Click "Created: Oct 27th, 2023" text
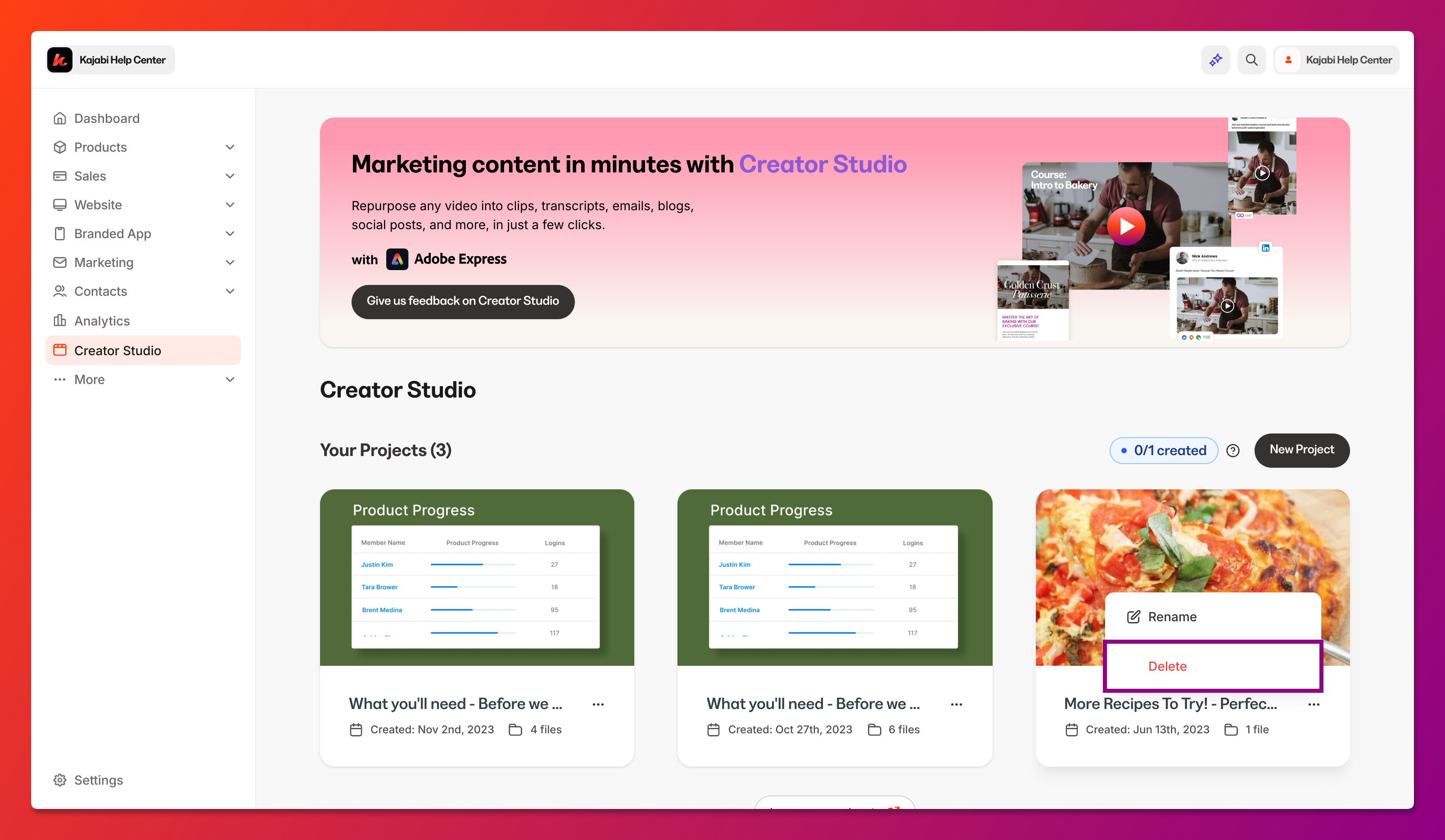The height and width of the screenshot is (840, 1445). pos(790,730)
